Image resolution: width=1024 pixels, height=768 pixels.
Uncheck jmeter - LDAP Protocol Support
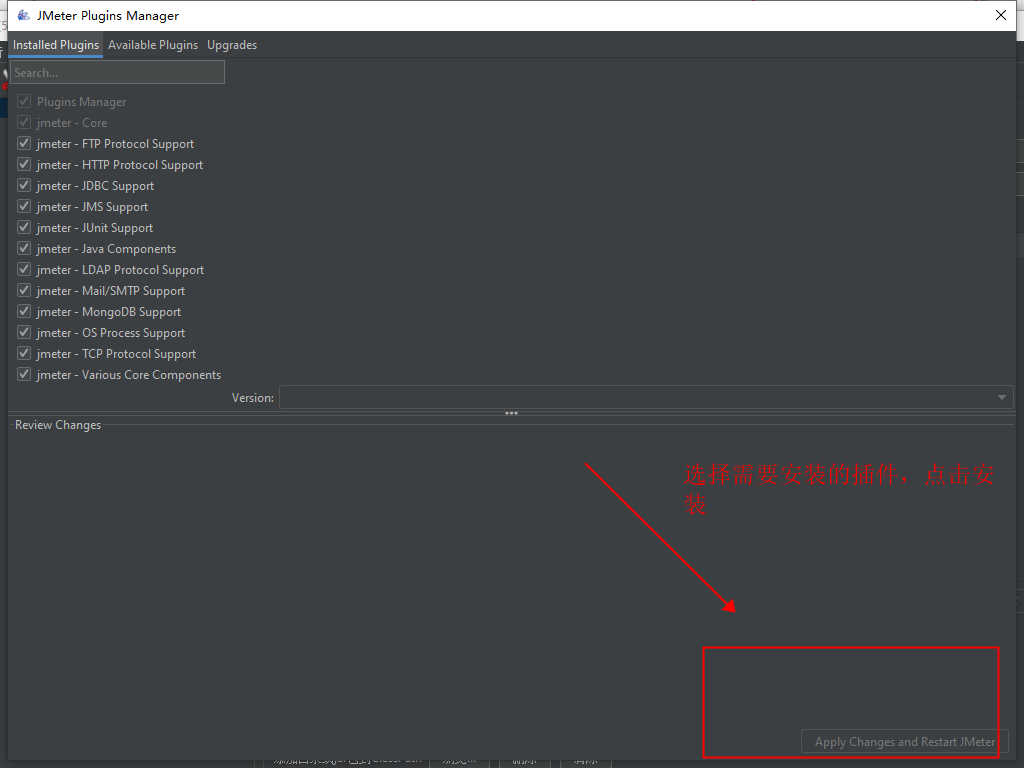[24, 269]
